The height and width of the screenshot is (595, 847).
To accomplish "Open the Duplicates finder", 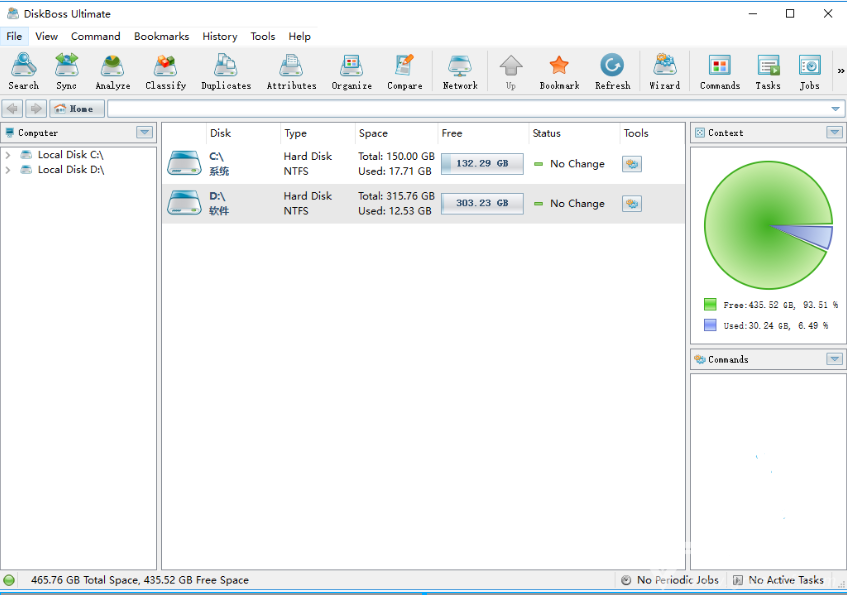I will point(226,71).
